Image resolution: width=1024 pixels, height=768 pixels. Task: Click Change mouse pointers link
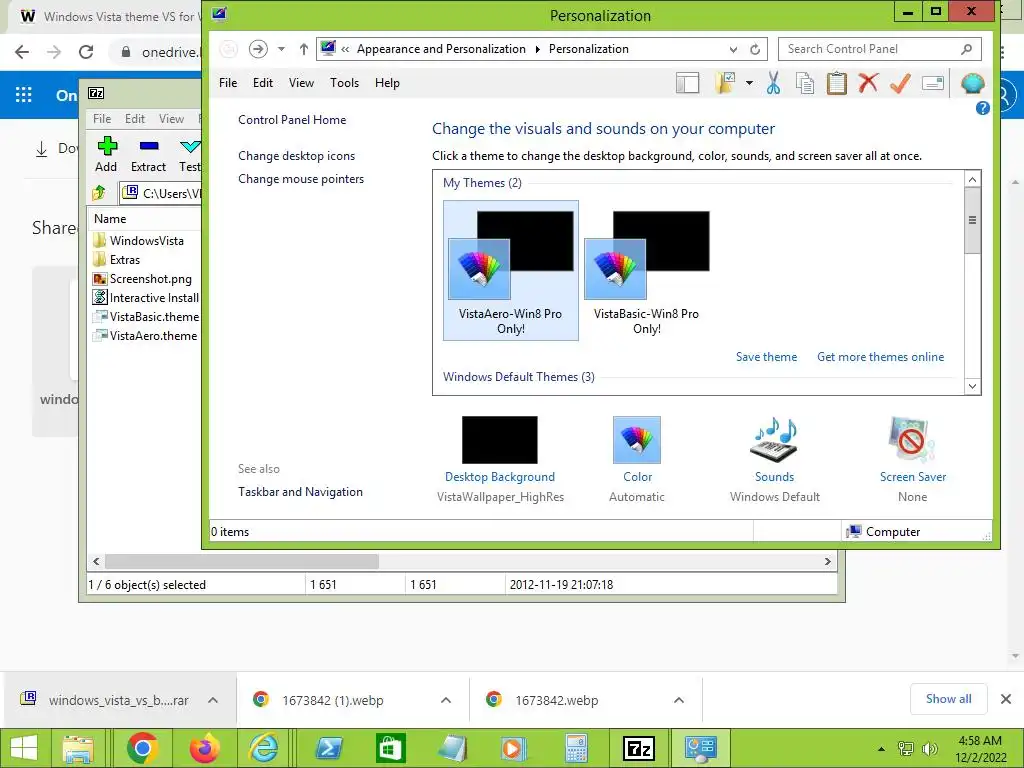(x=301, y=179)
